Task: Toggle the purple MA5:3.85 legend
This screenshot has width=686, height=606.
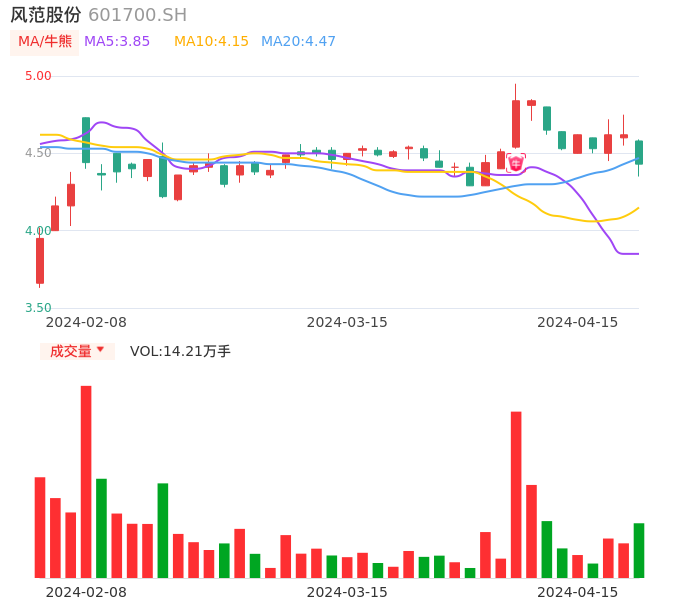Action: 117,42
